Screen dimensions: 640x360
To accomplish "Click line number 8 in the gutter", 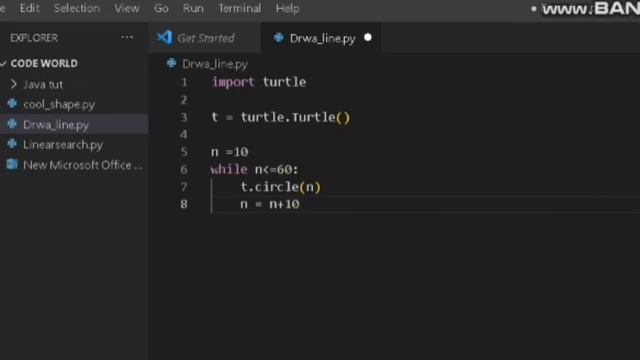I will 184,204.
